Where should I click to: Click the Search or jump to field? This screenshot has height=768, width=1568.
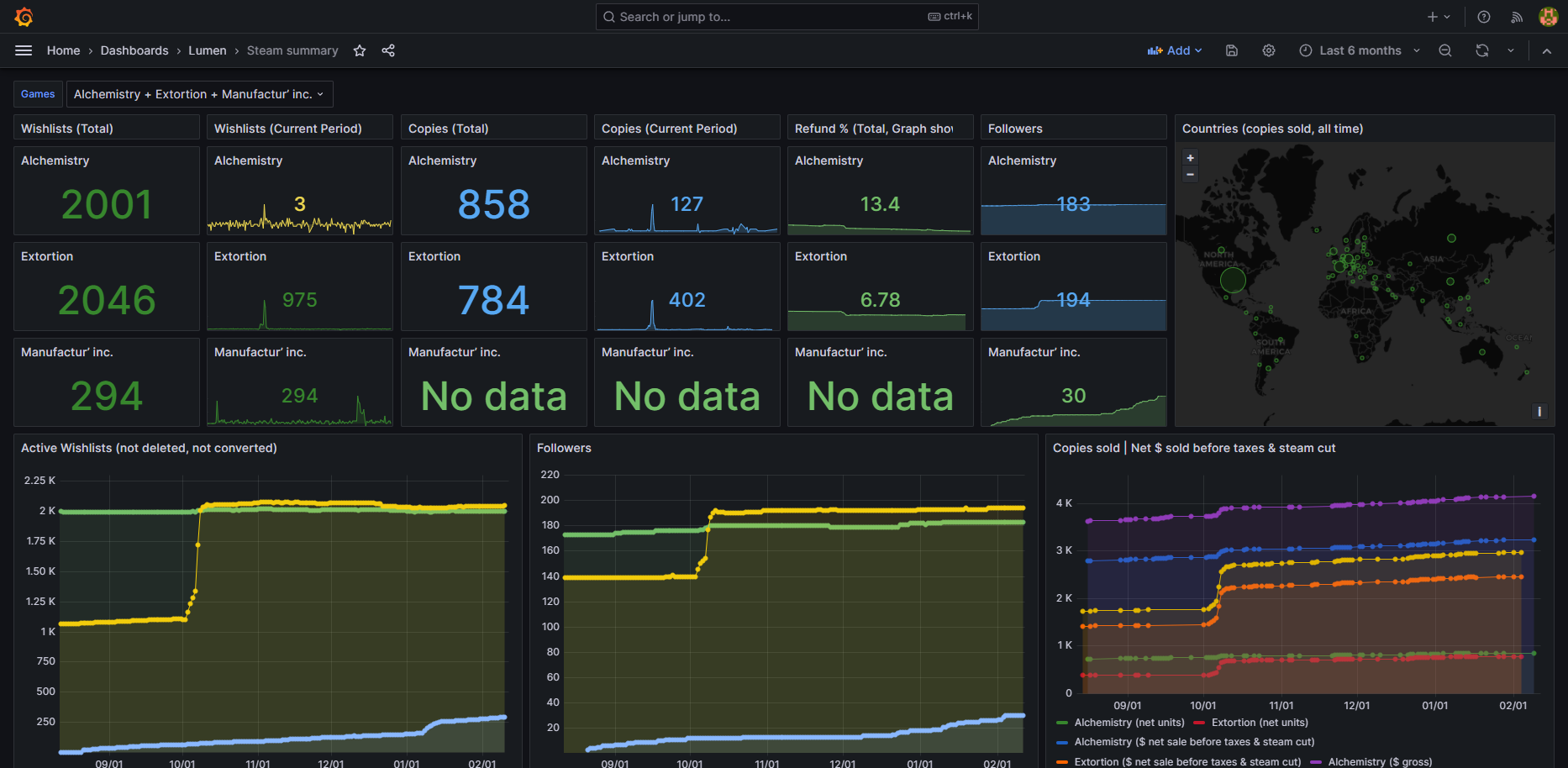787,17
